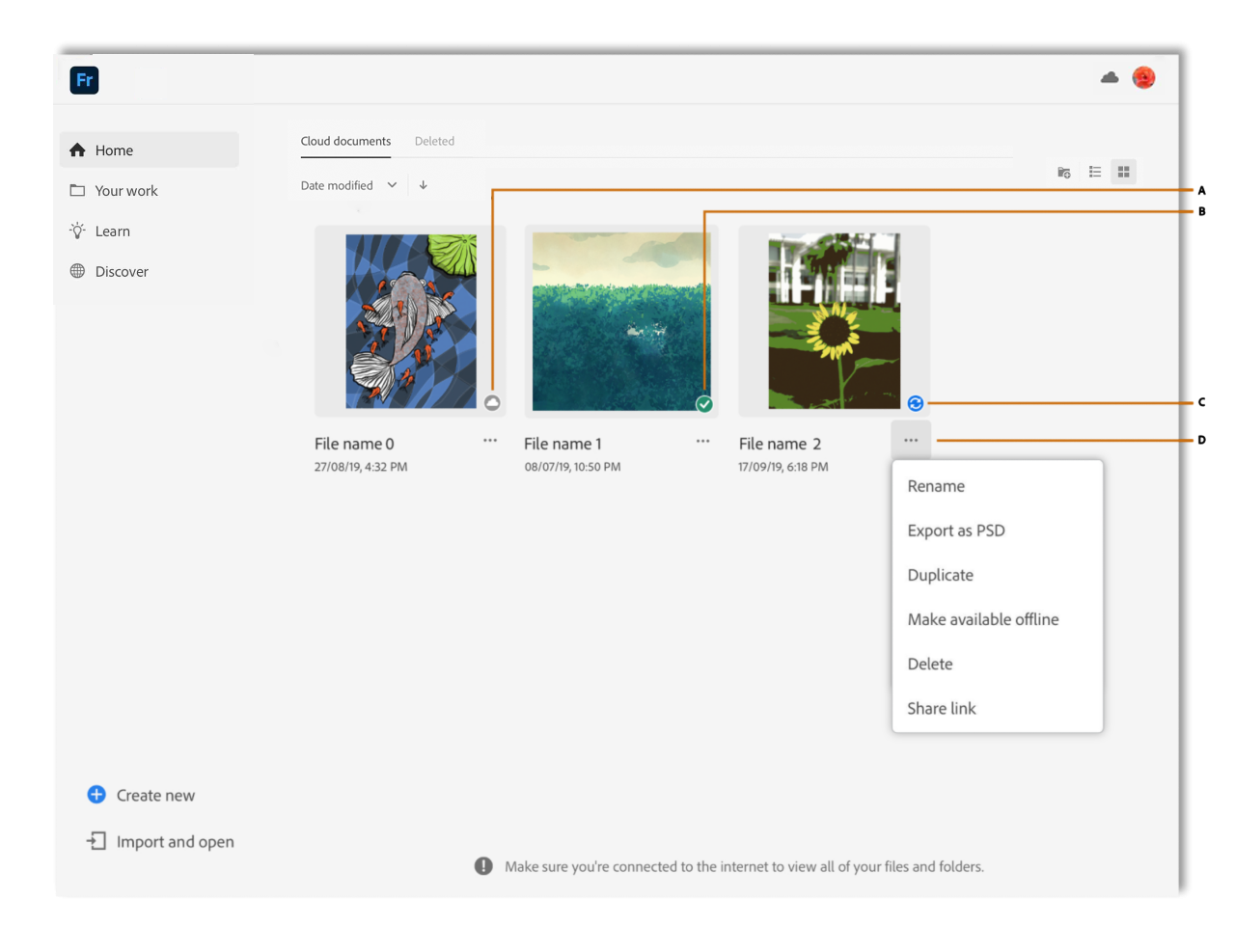Click blue syncing icon on File name 2
The height and width of the screenshot is (952, 1235).
pyautogui.click(x=916, y=403)
